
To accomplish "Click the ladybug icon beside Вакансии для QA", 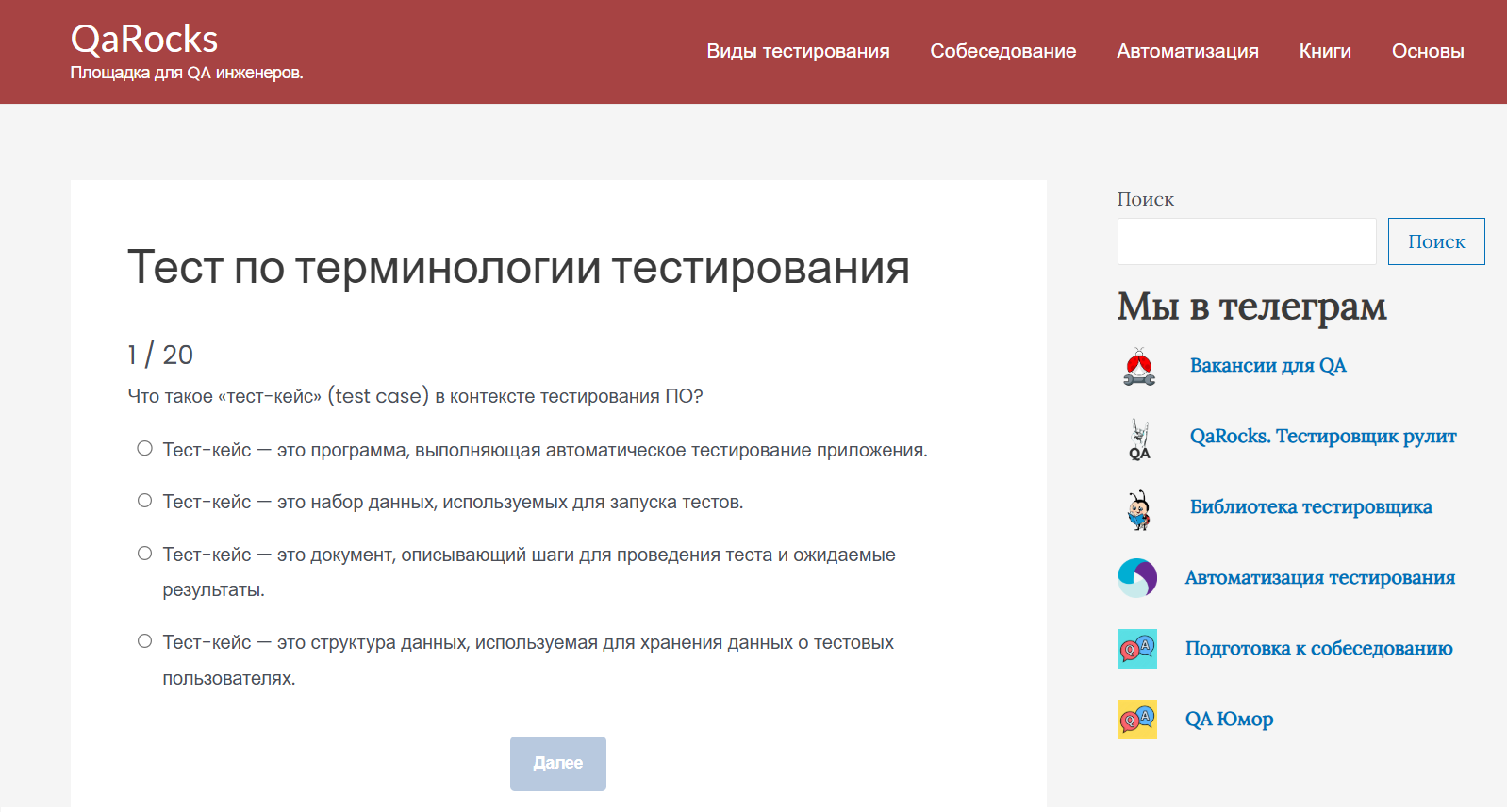I will click(x=1138, y=367).
